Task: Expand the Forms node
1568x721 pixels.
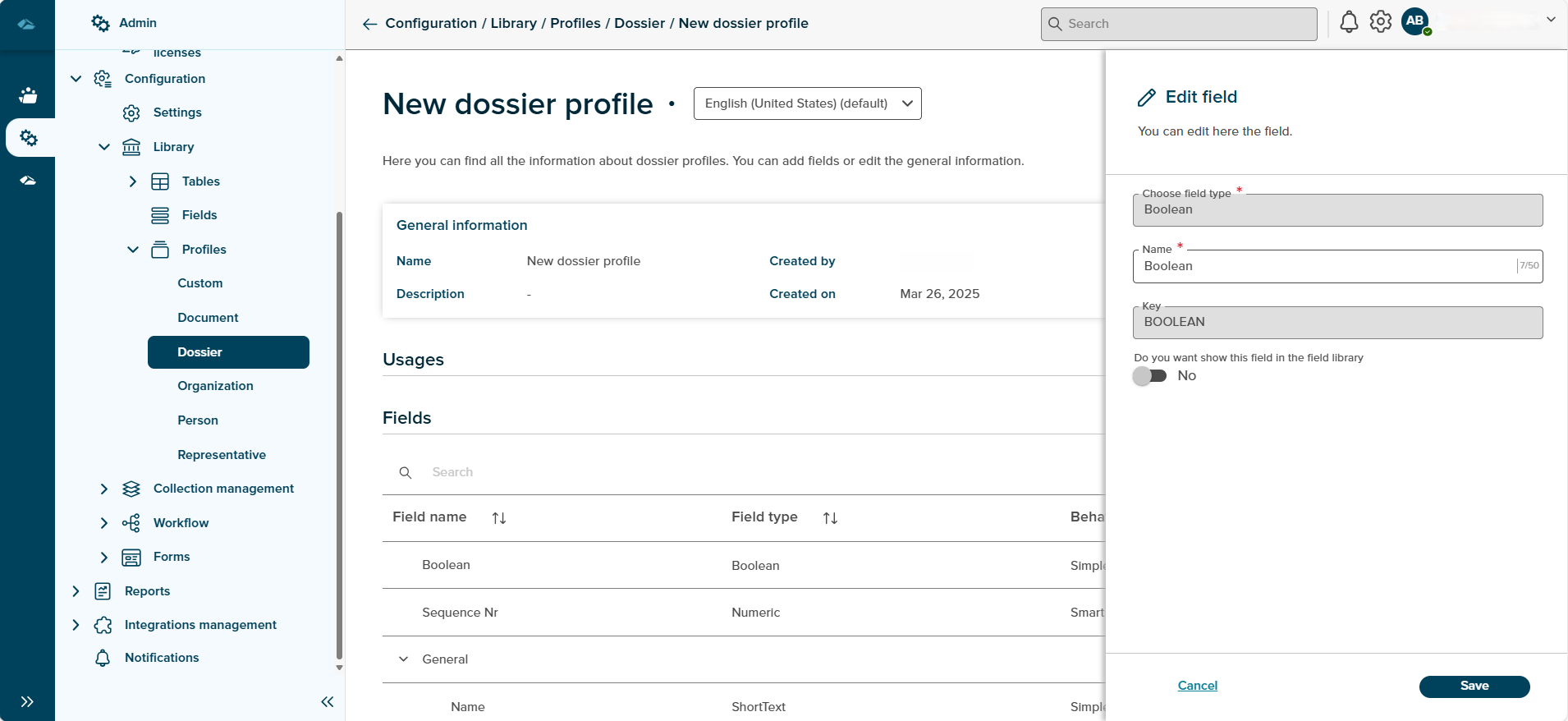Action: click(x=104, y=557)
